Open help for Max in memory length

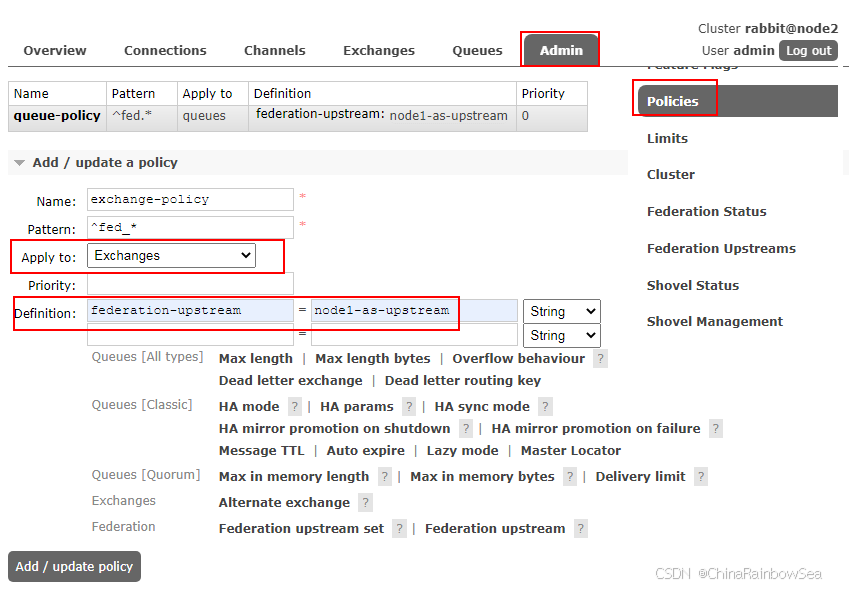point(385,476)
